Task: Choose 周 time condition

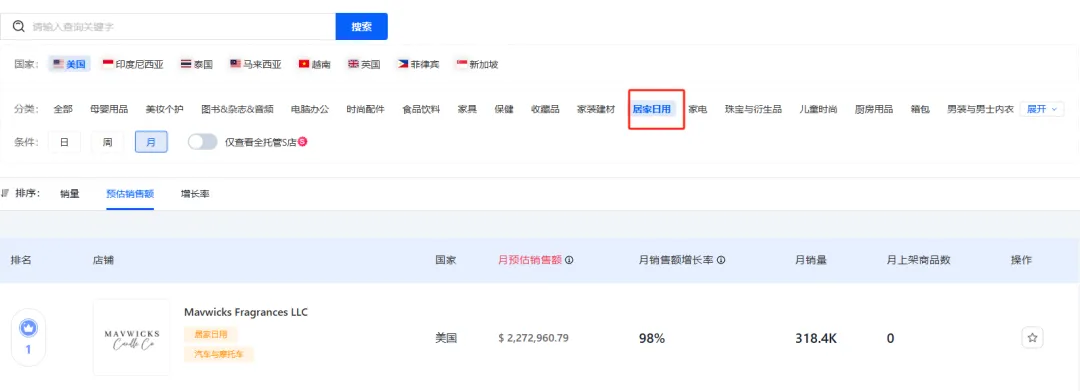Action: pos(107,142)
